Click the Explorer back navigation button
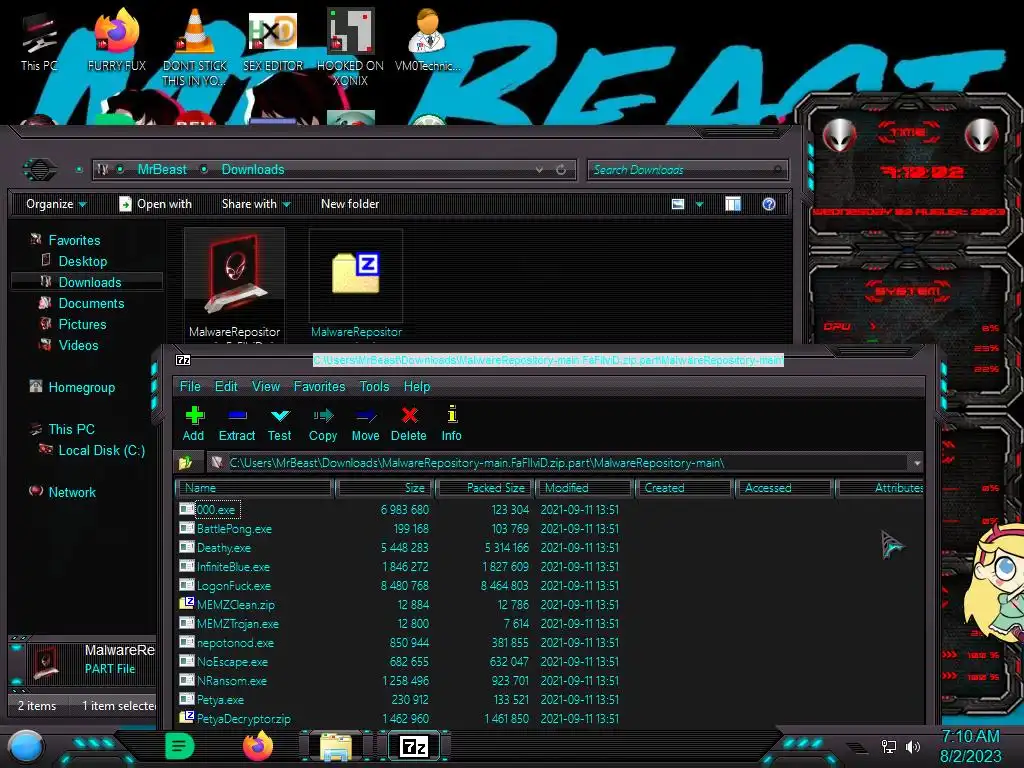This screenshot has height=768, width=1024. tap(40, 170)
